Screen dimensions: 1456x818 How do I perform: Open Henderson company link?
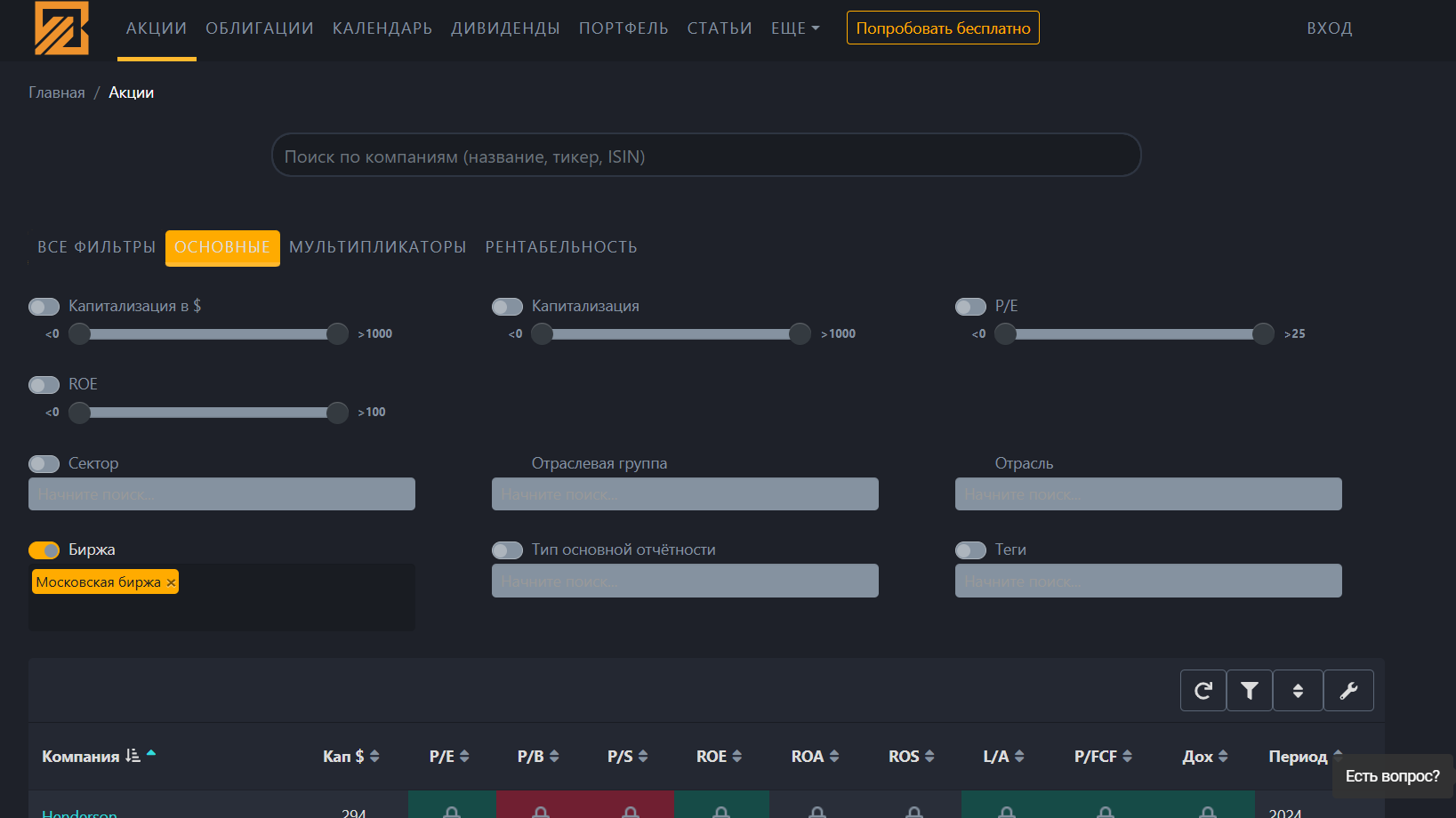click(x=79, y=813)
